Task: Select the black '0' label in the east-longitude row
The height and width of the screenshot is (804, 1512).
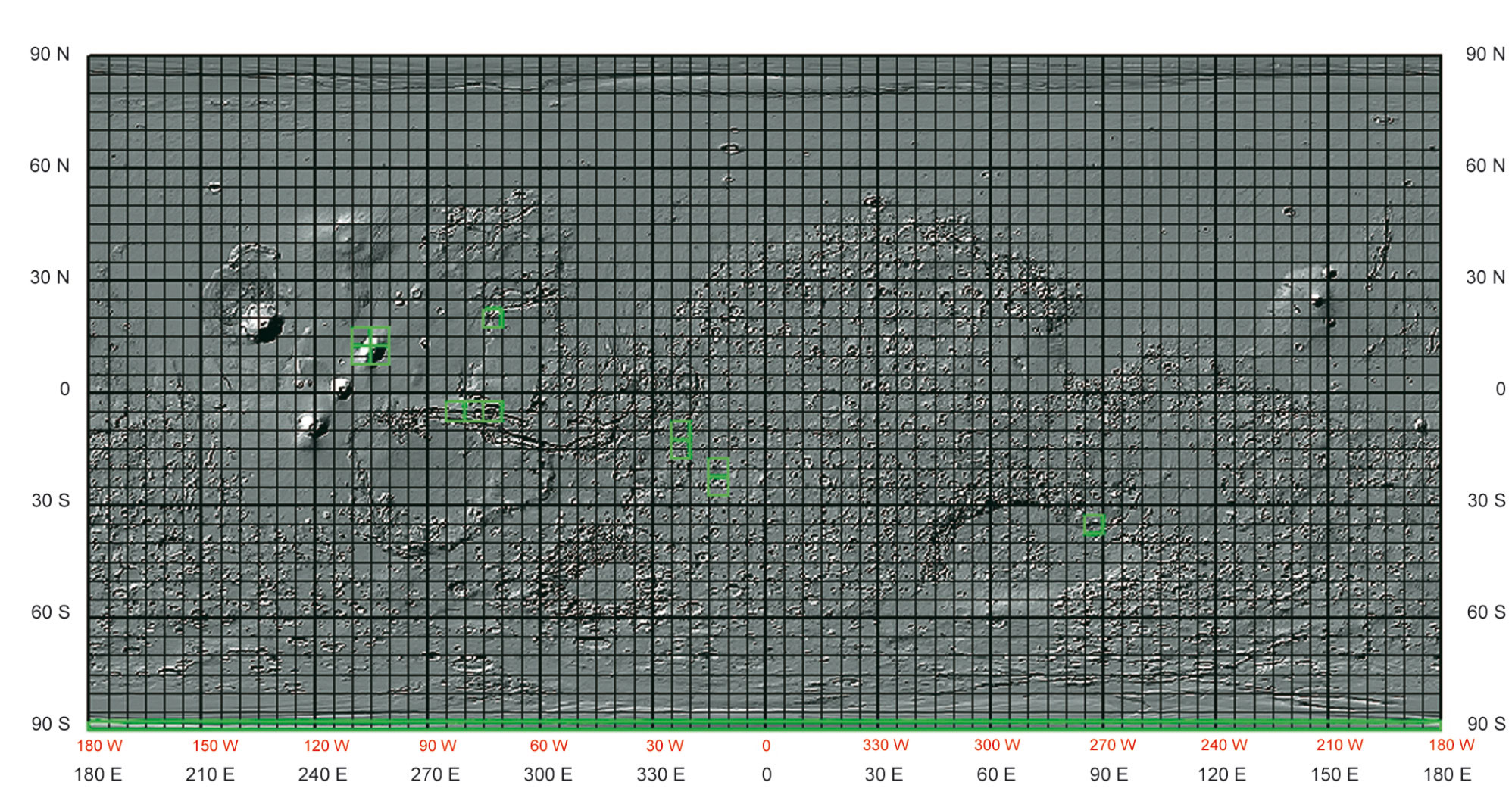Action: pyautogui.click(x=767, y=775)
